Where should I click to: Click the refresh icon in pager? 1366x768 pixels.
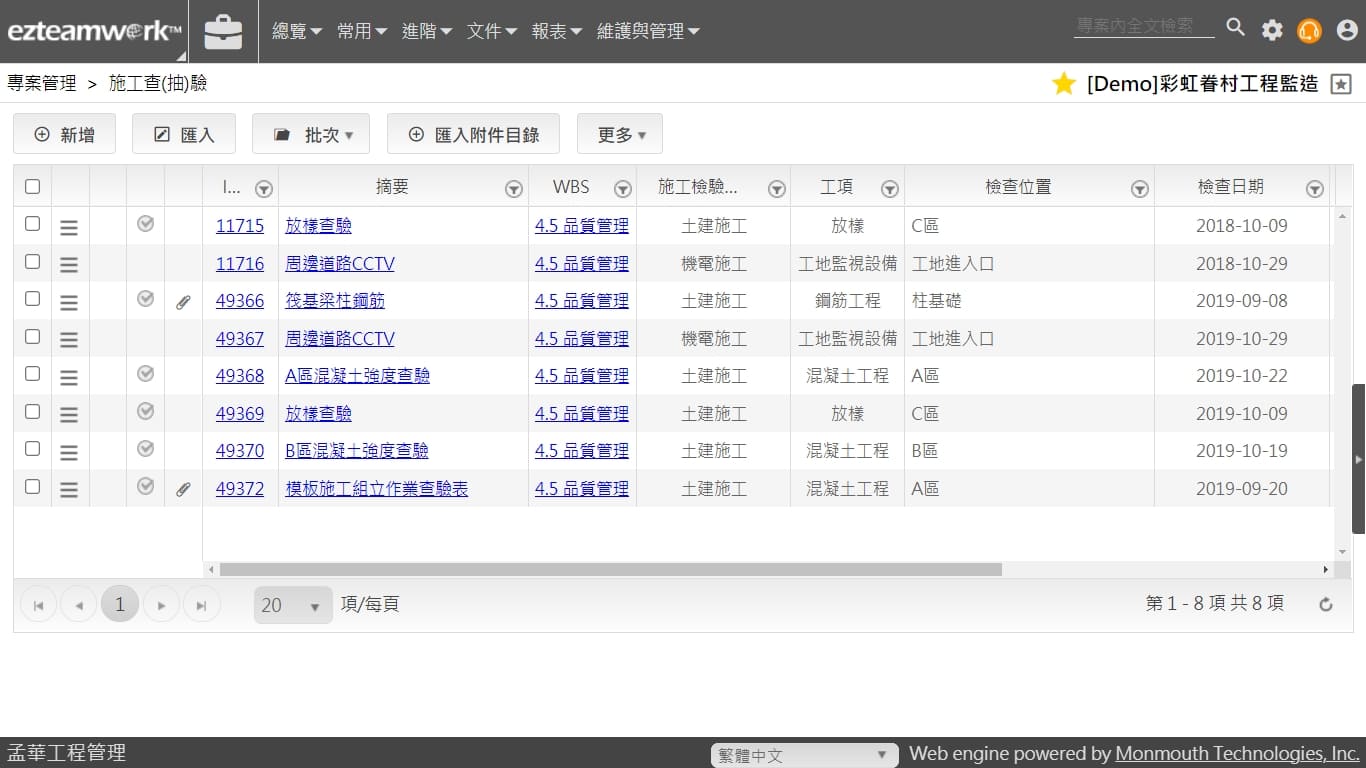point(1326,604)
